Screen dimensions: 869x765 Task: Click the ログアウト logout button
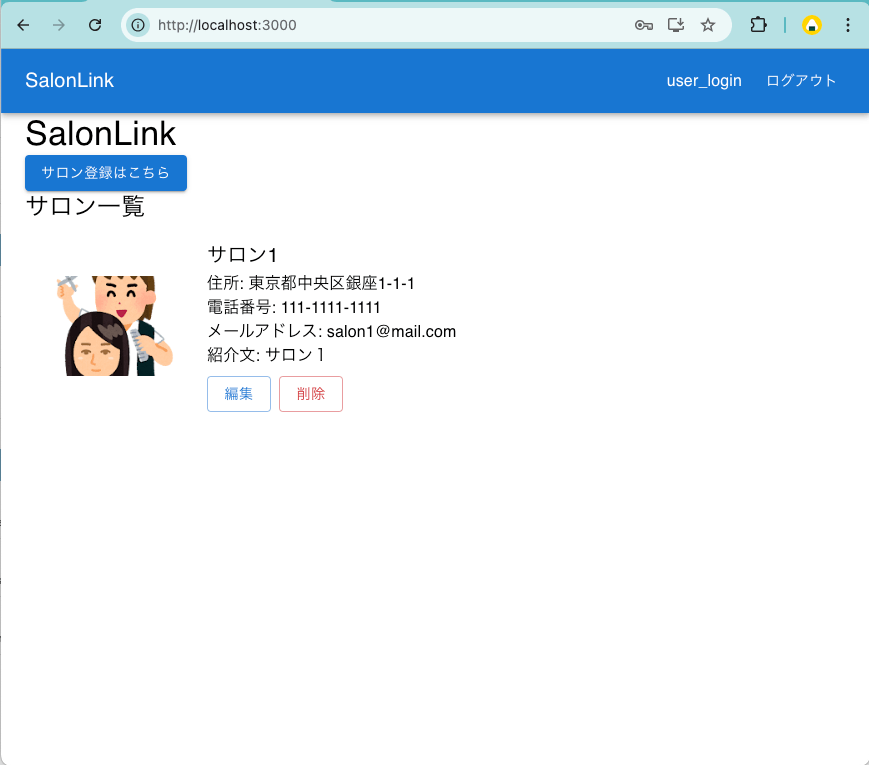[801, 81]
